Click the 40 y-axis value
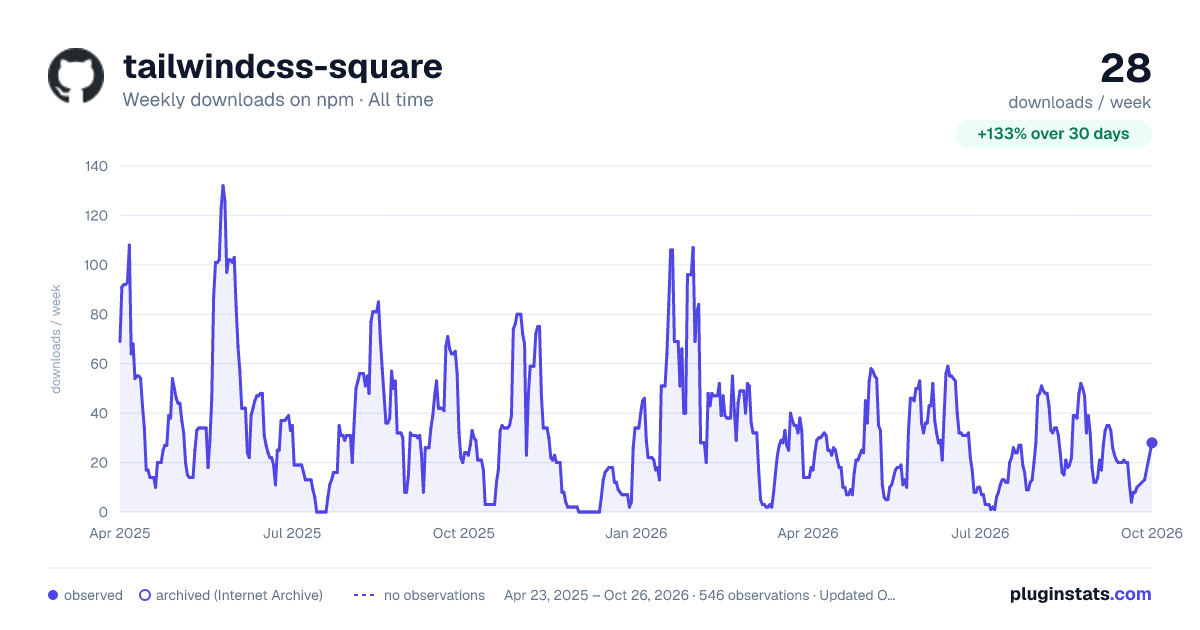 click(x=101, y=413)
